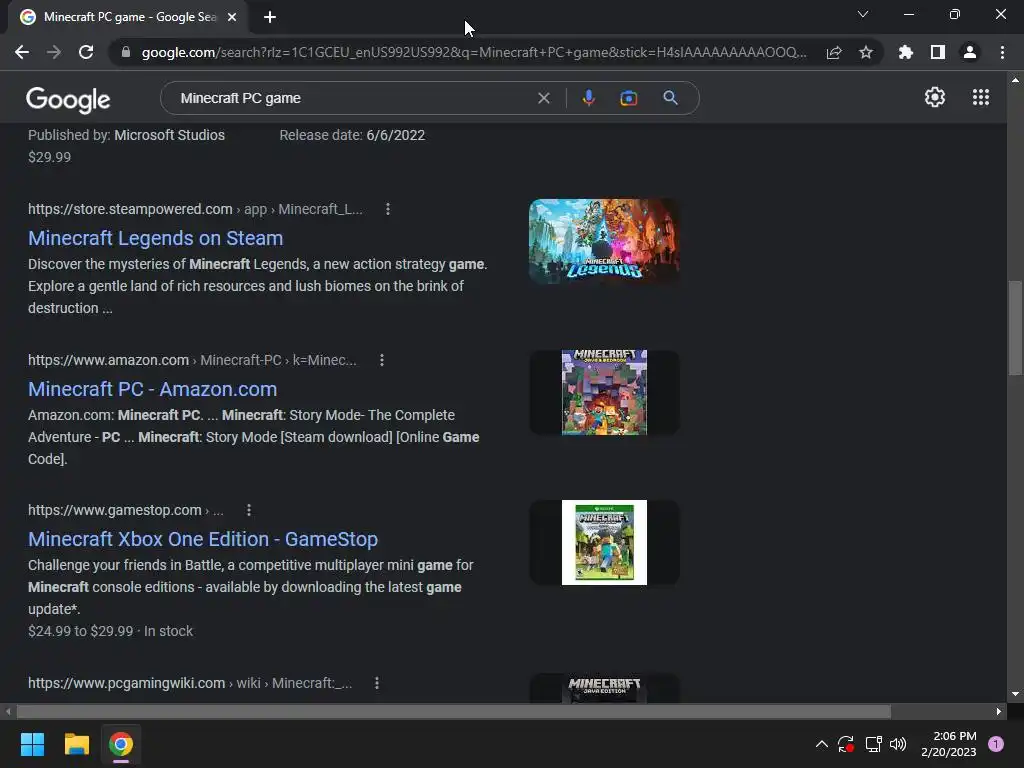1024x768 pixels.
Task: Open the Extensions puzzle icon
Action: (x=905, y=52)
